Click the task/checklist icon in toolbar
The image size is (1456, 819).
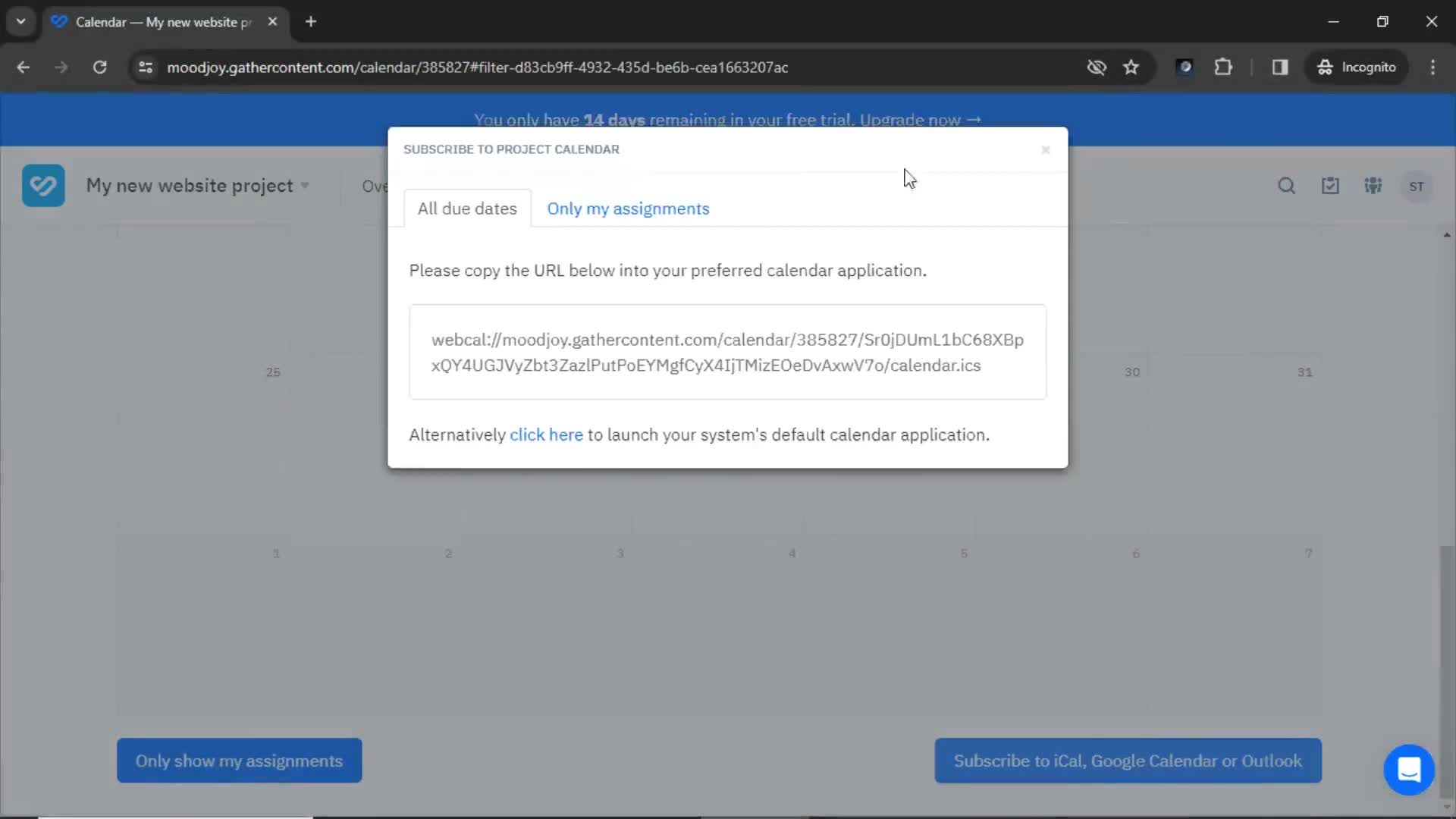pos(1330,186)
